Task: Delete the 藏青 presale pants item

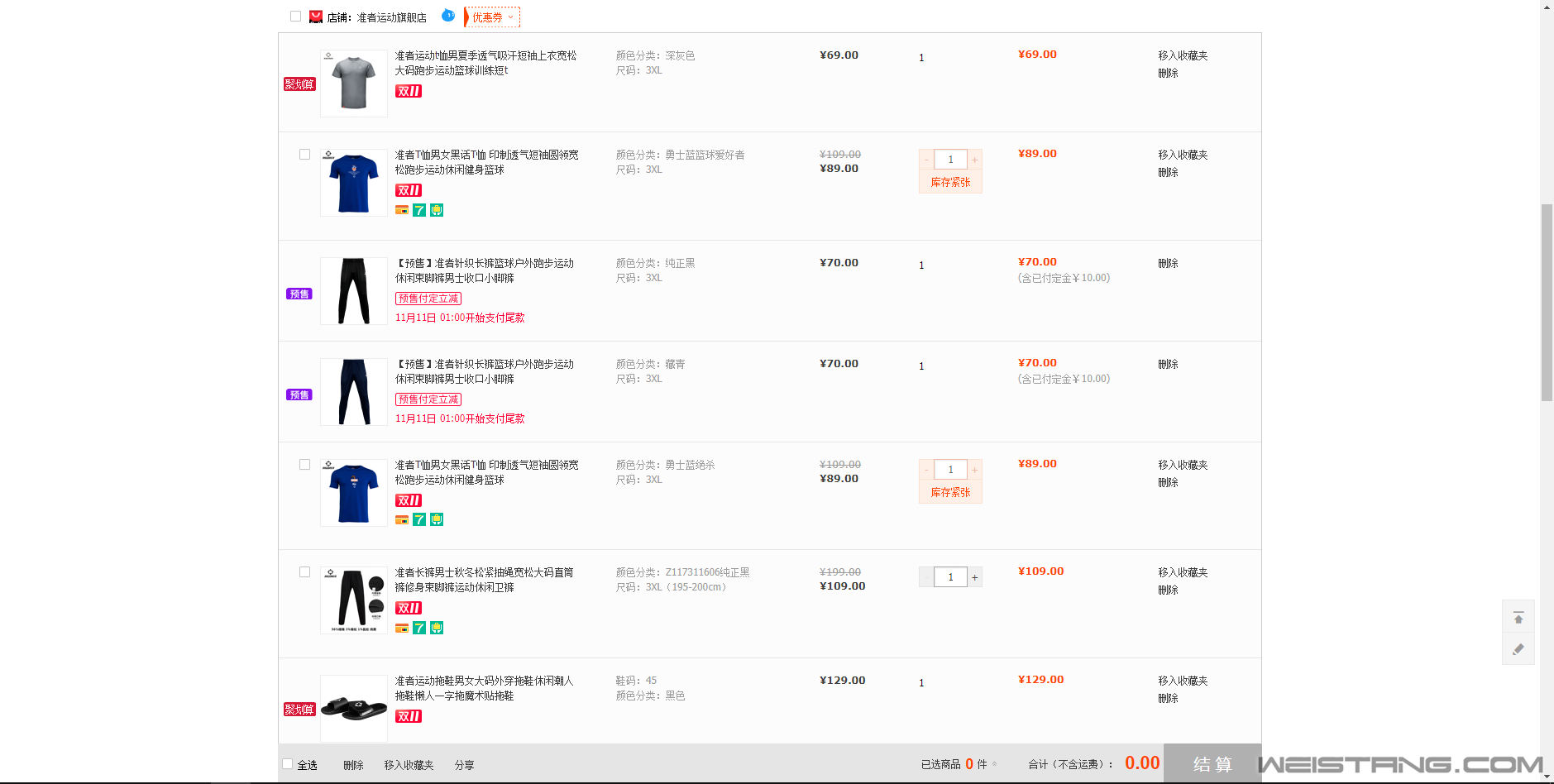Action: pyautogui.click(x=1168, y=364)
